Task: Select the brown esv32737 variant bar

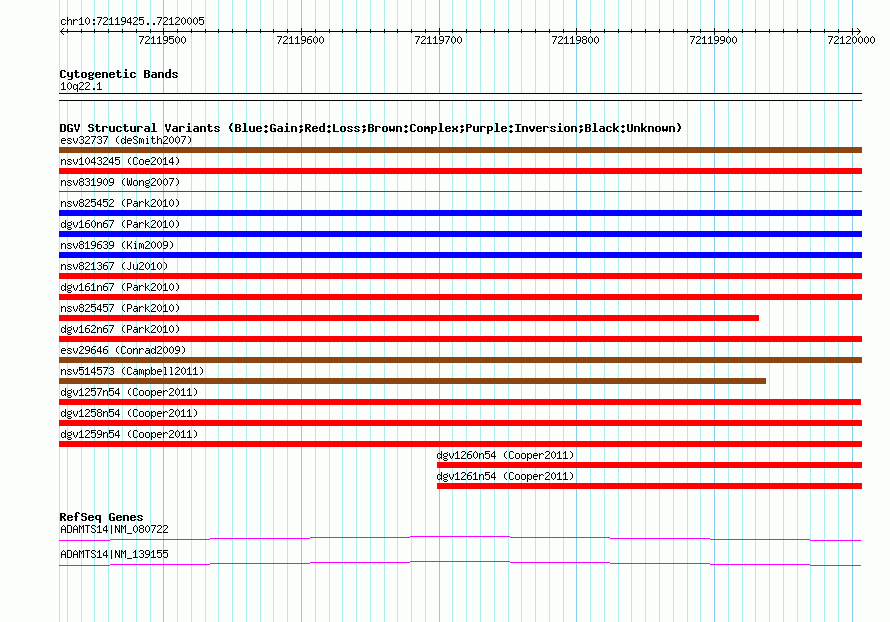Action: click(460, 150)
